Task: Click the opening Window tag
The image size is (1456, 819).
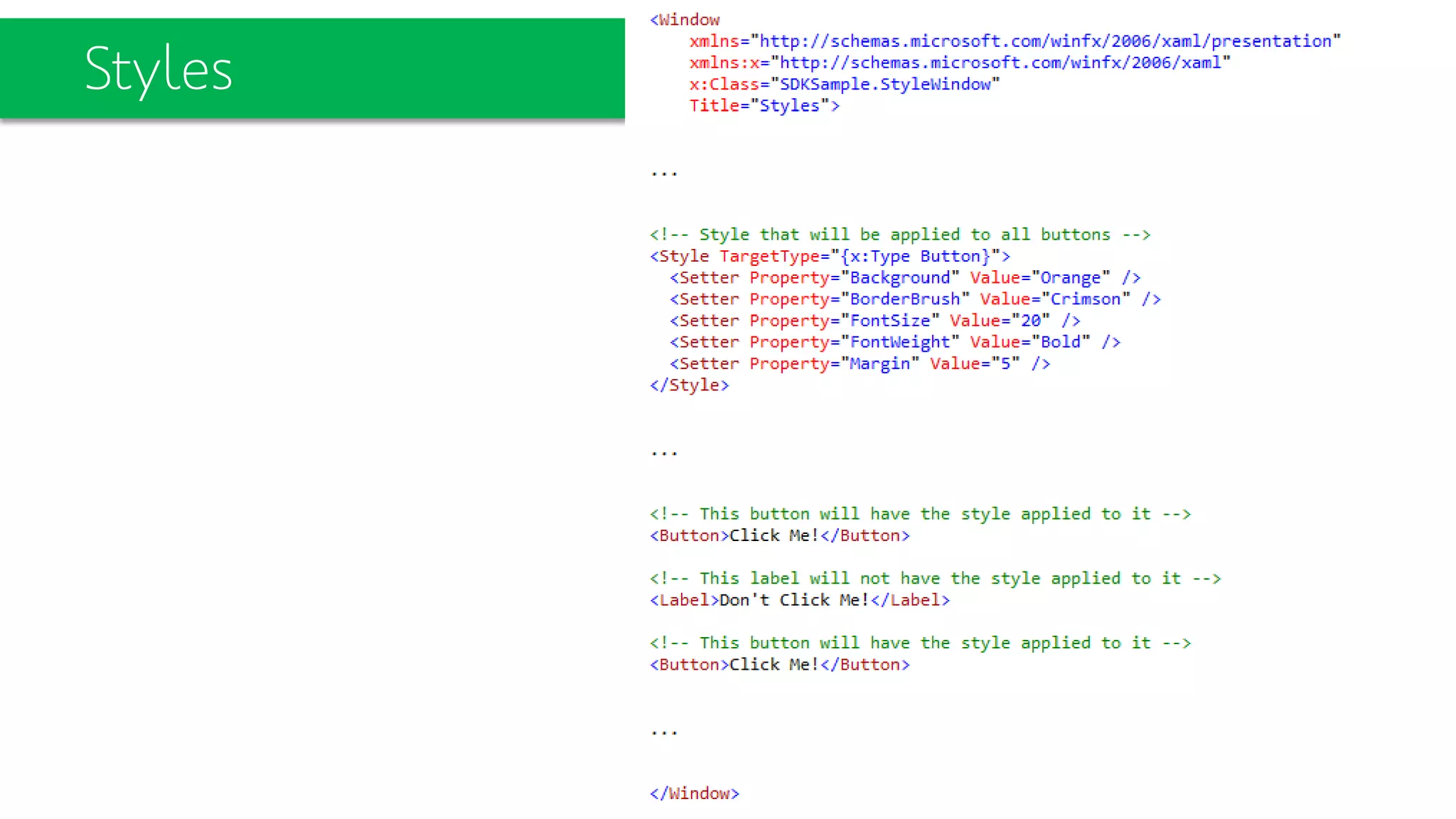Action: click(685, 20)
